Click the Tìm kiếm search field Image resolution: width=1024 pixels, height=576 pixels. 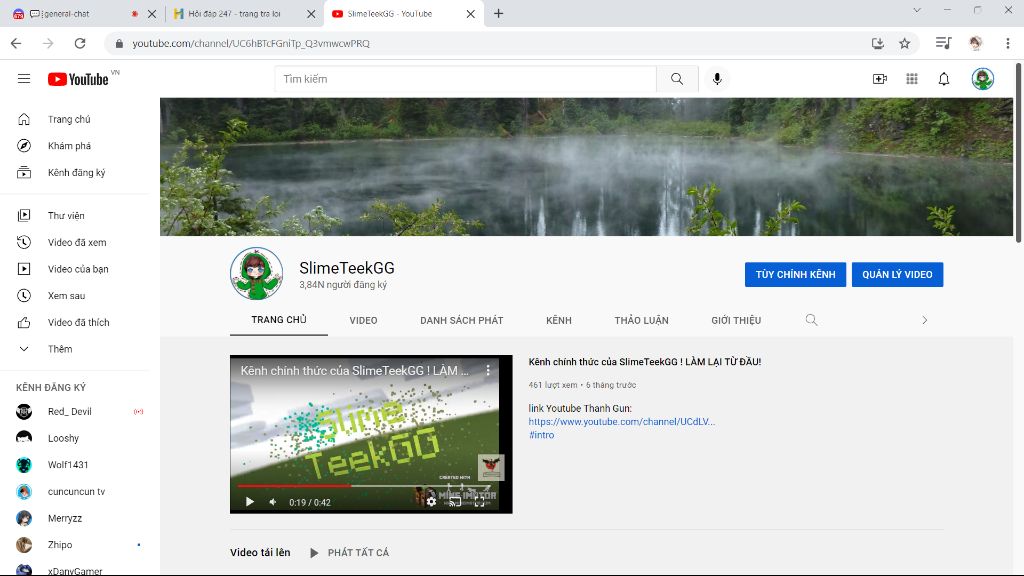point(466,79)
